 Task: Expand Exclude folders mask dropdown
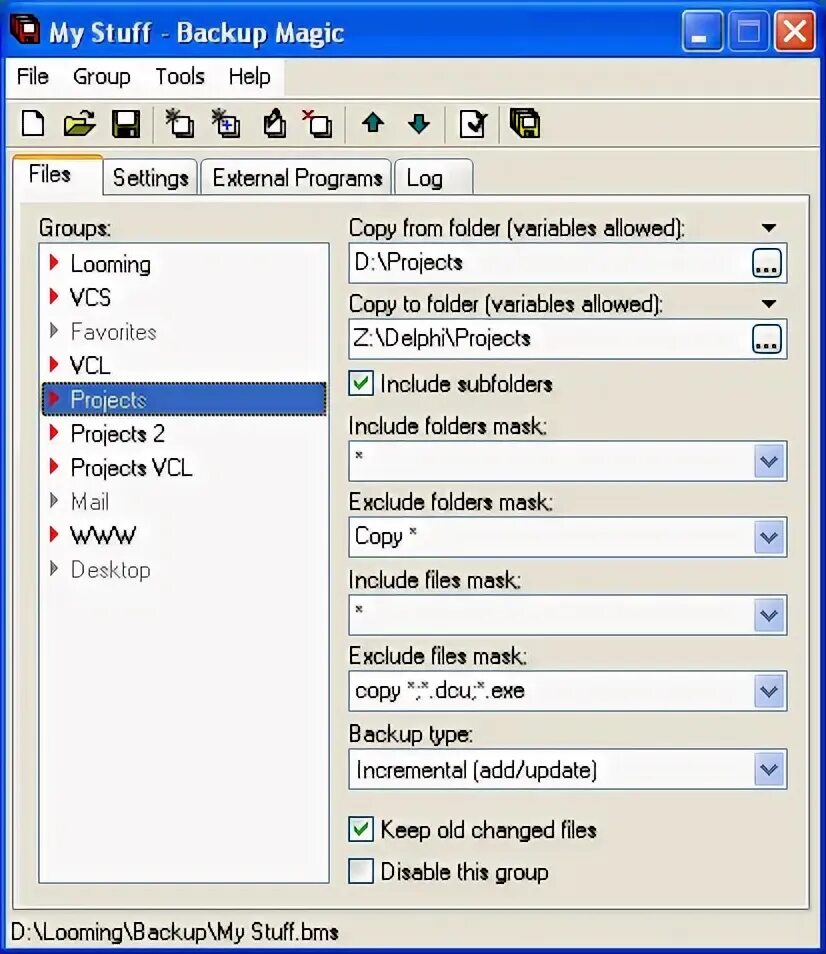pos(769,537)
